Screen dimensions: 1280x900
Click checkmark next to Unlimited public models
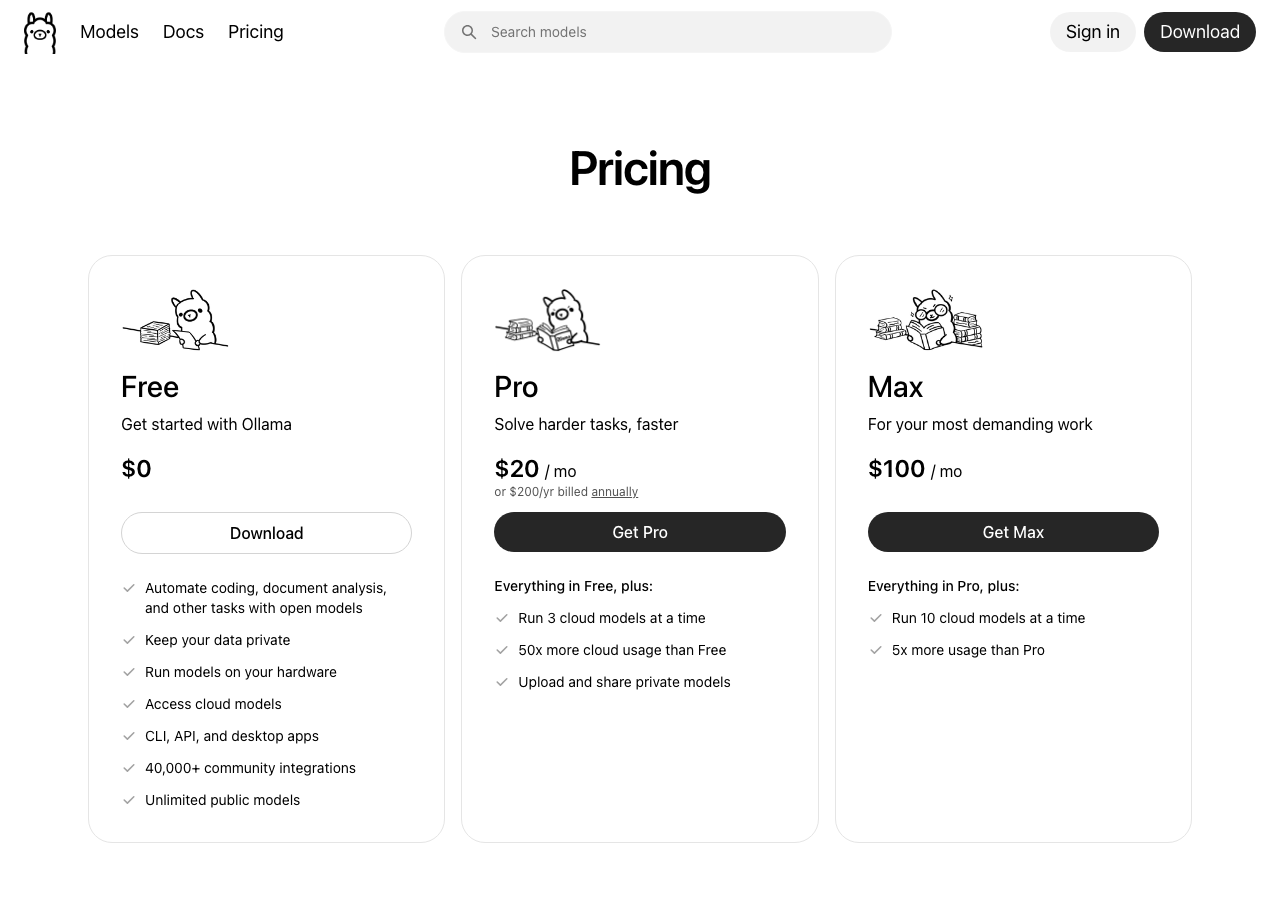click(x=129, y=800)
